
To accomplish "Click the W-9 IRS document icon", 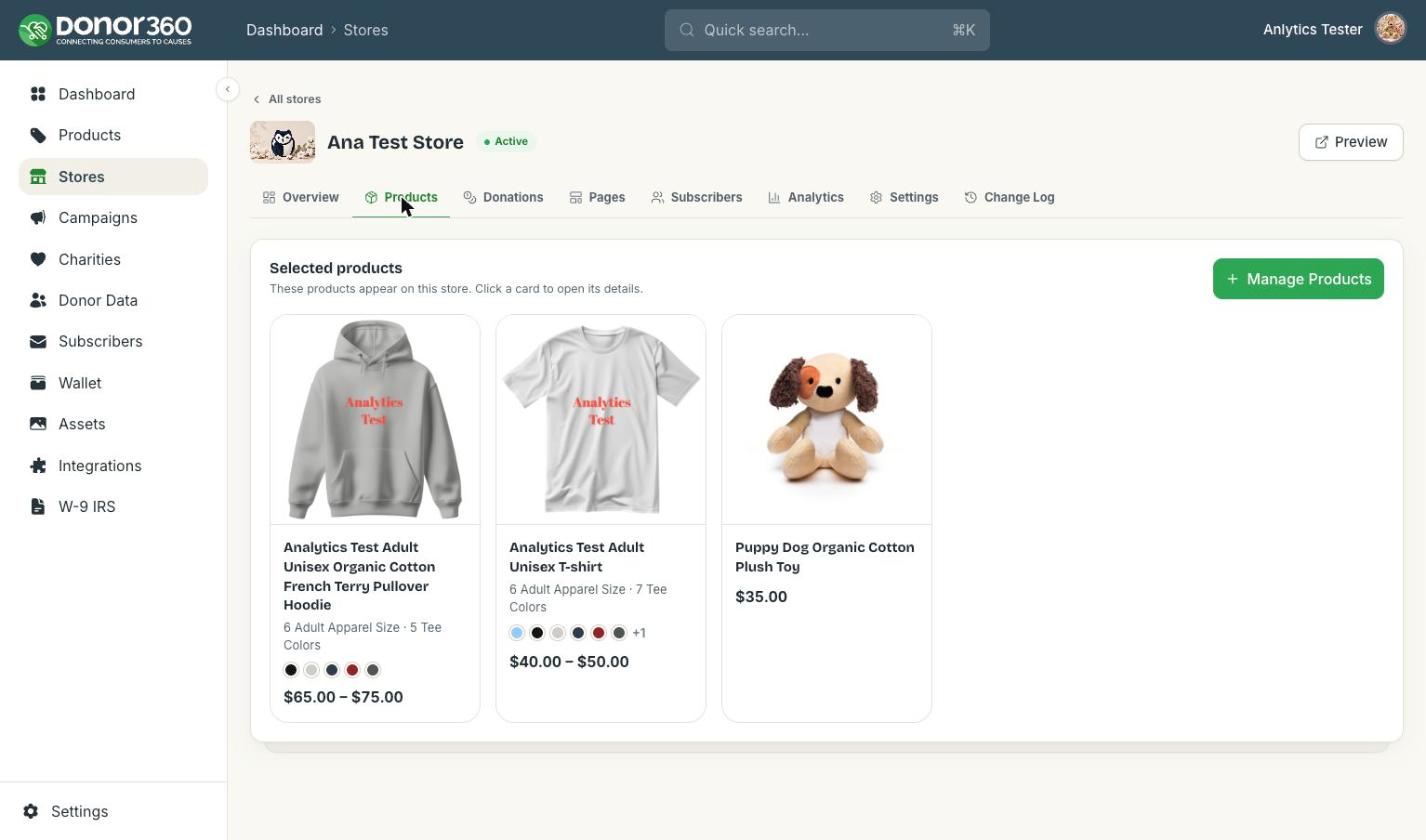I will tap(38, 507).
